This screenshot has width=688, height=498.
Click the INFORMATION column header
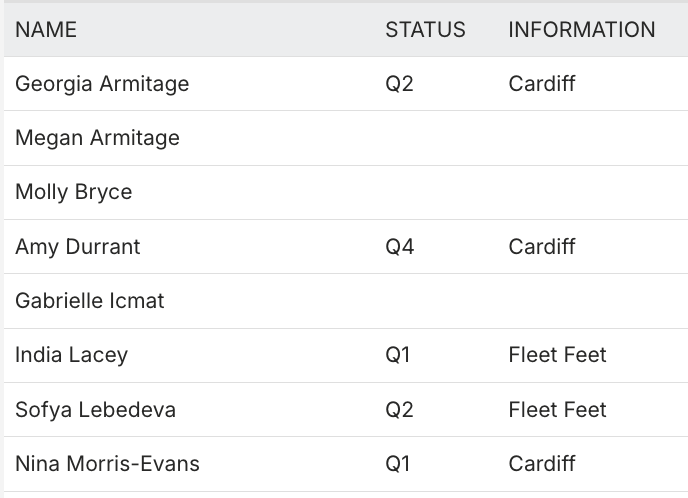click(x=581, y=30)
